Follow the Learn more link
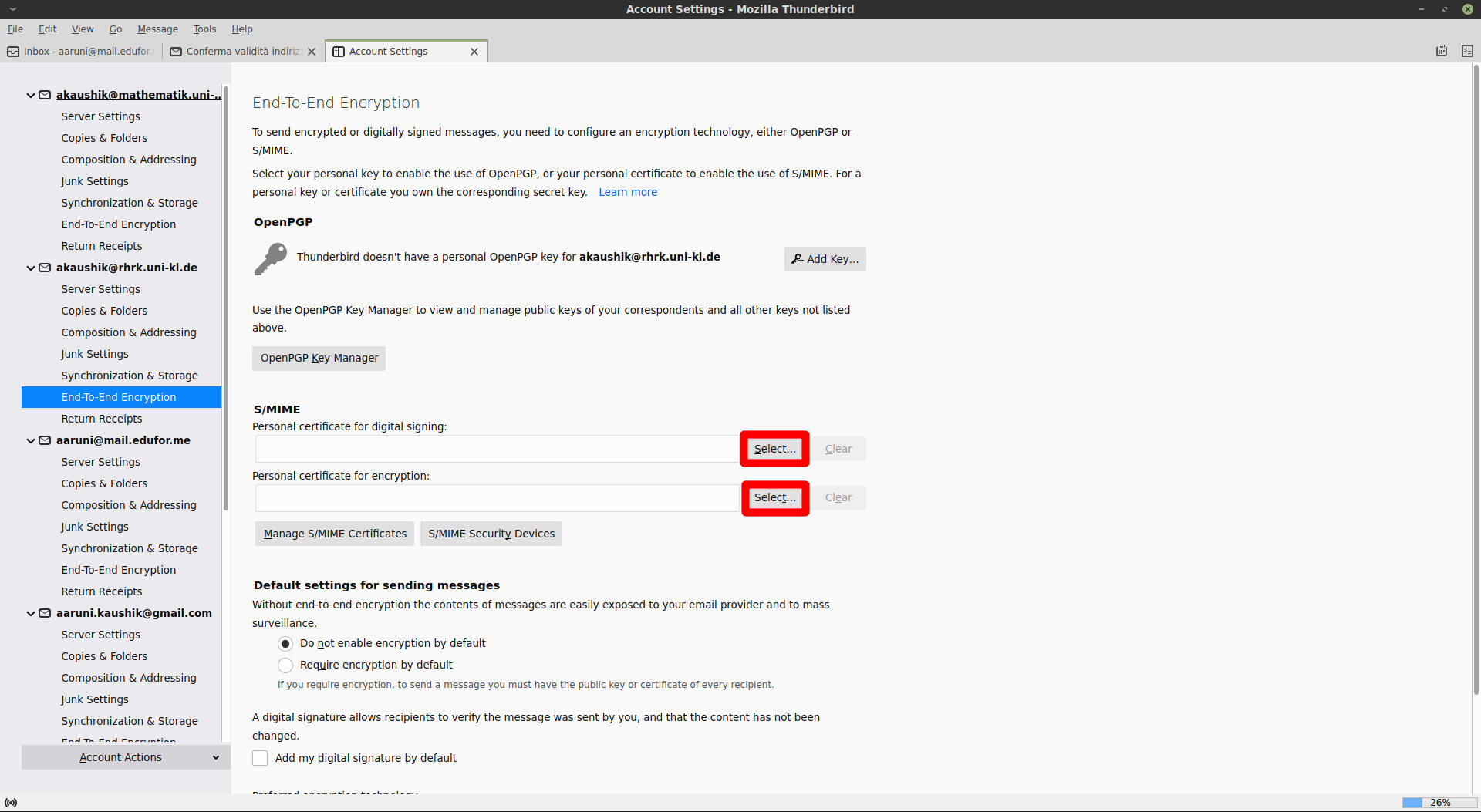1481x812 pixels. (627, 192)
